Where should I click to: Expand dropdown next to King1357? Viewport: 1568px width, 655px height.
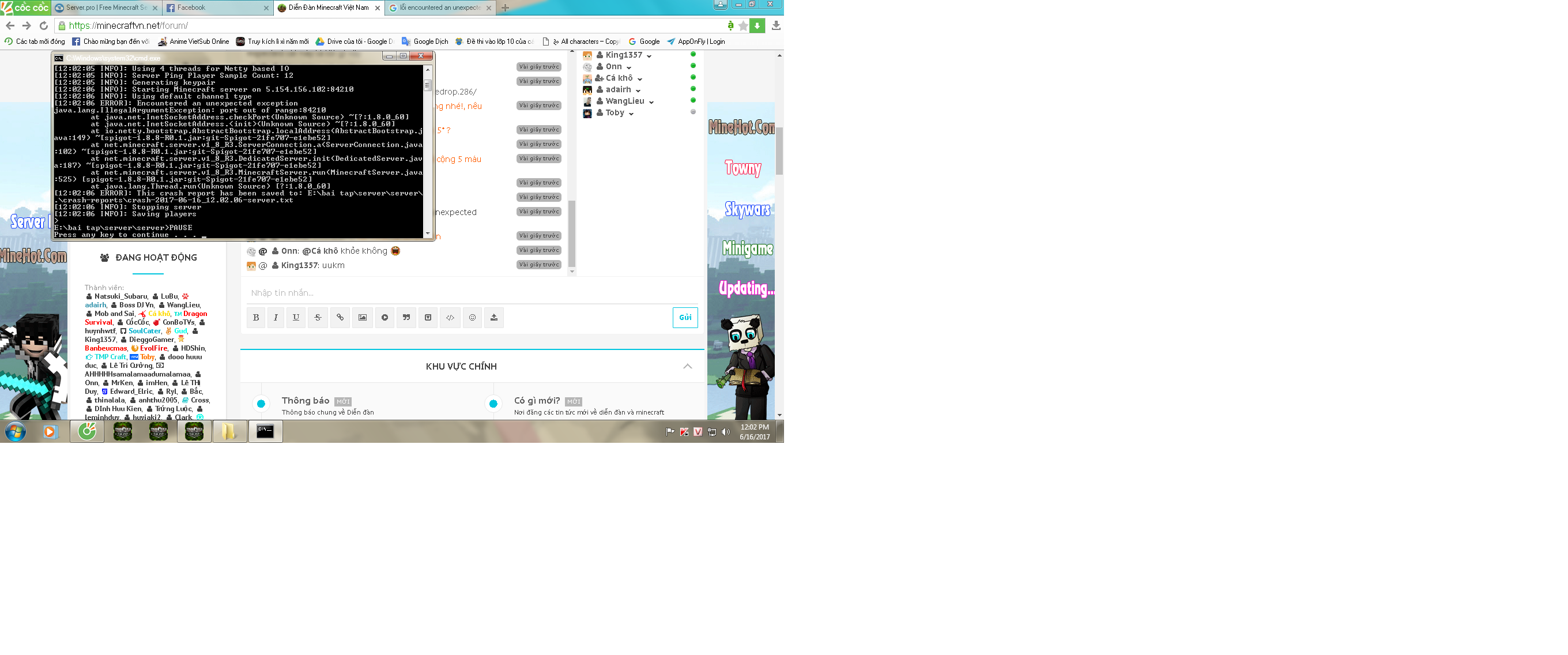click(x=649, y=56)
